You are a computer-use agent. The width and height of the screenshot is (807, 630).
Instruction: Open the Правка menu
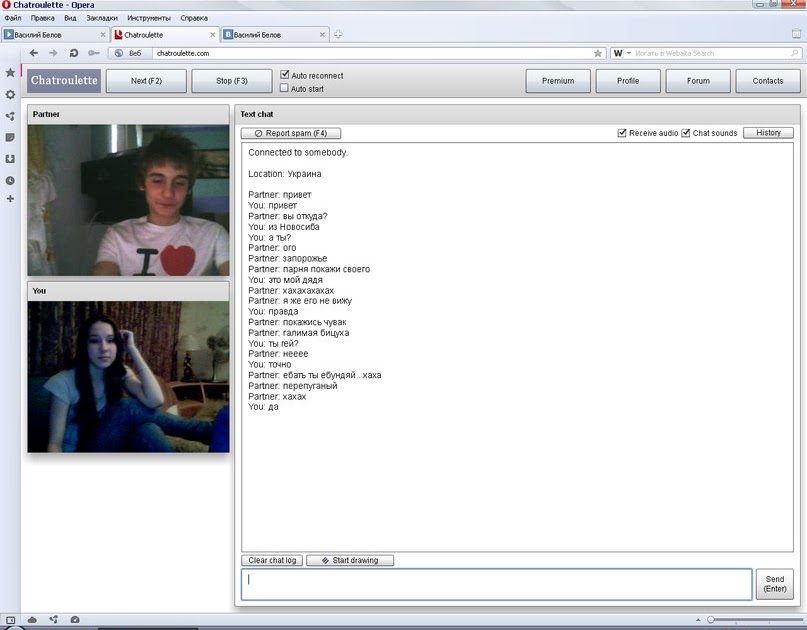point(42,18)
